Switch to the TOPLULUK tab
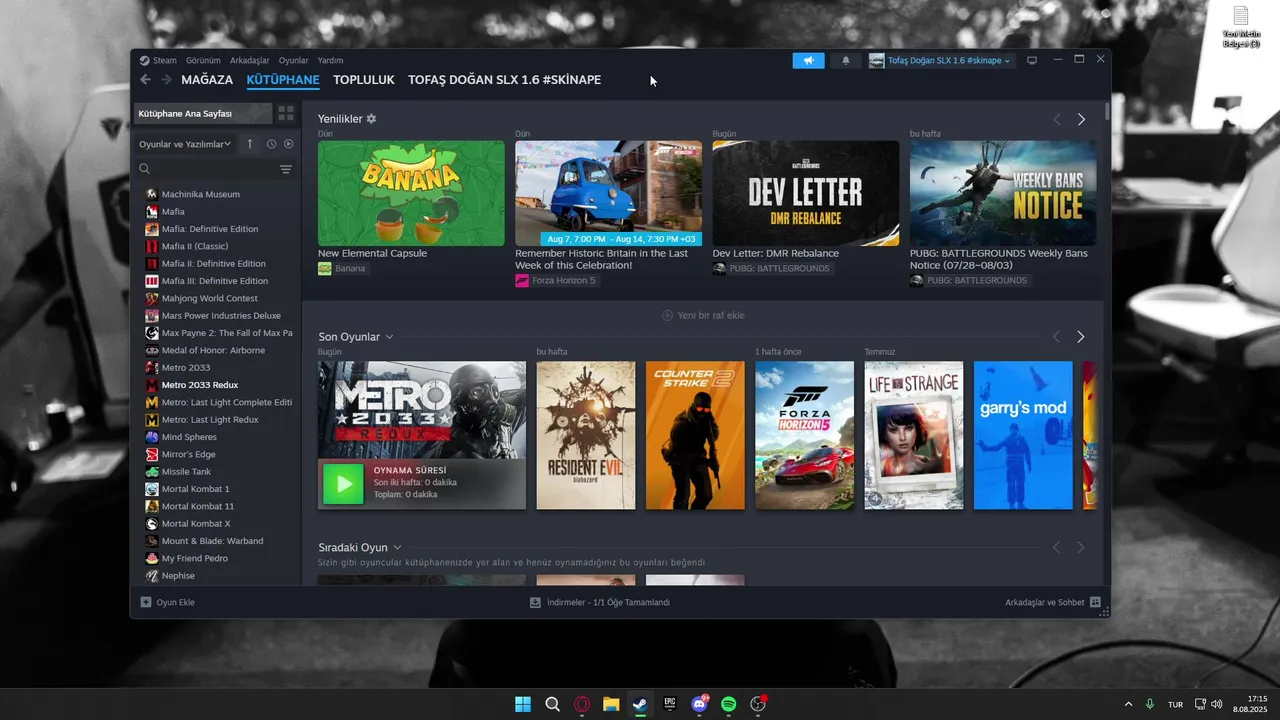The image size is (1280, 720). tap(364, 80)
